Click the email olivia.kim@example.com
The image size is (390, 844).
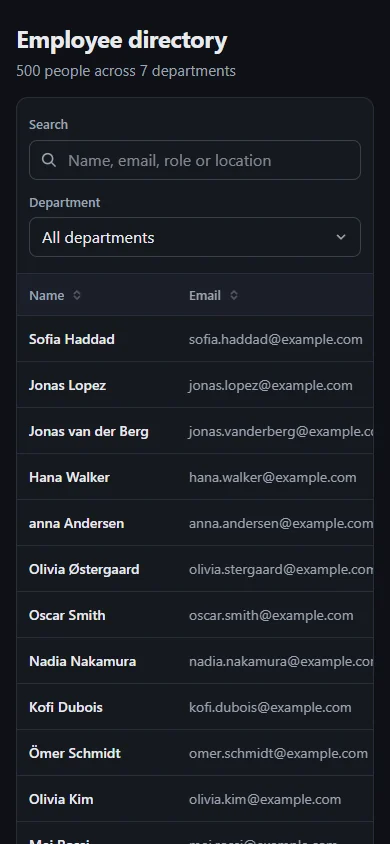(x=265, y=799)
